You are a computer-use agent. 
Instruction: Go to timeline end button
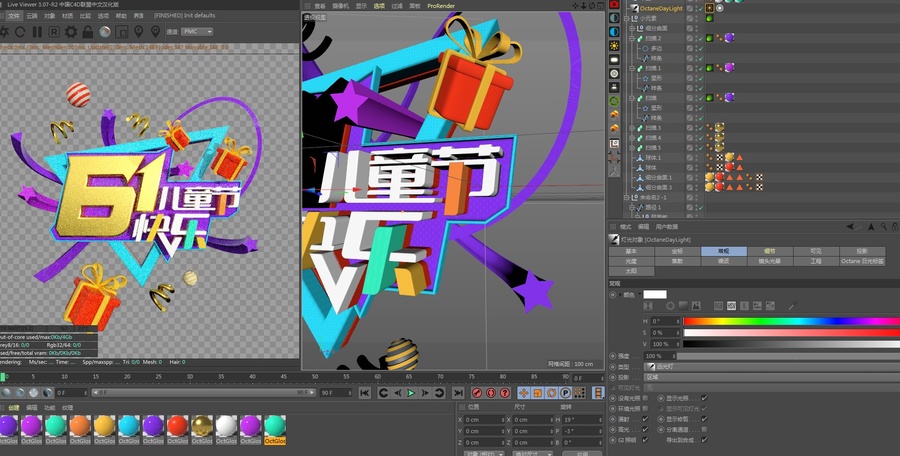(457, 393)
